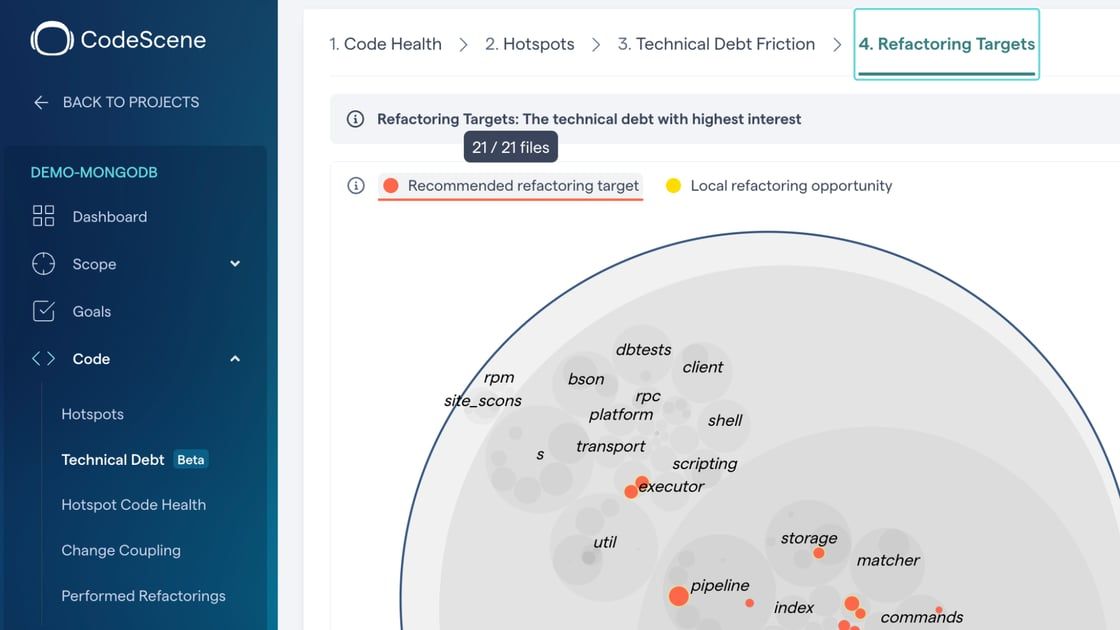Click the rpm folder label
The height and width of the screenshot is (630, 1120).
click(499, 378)
